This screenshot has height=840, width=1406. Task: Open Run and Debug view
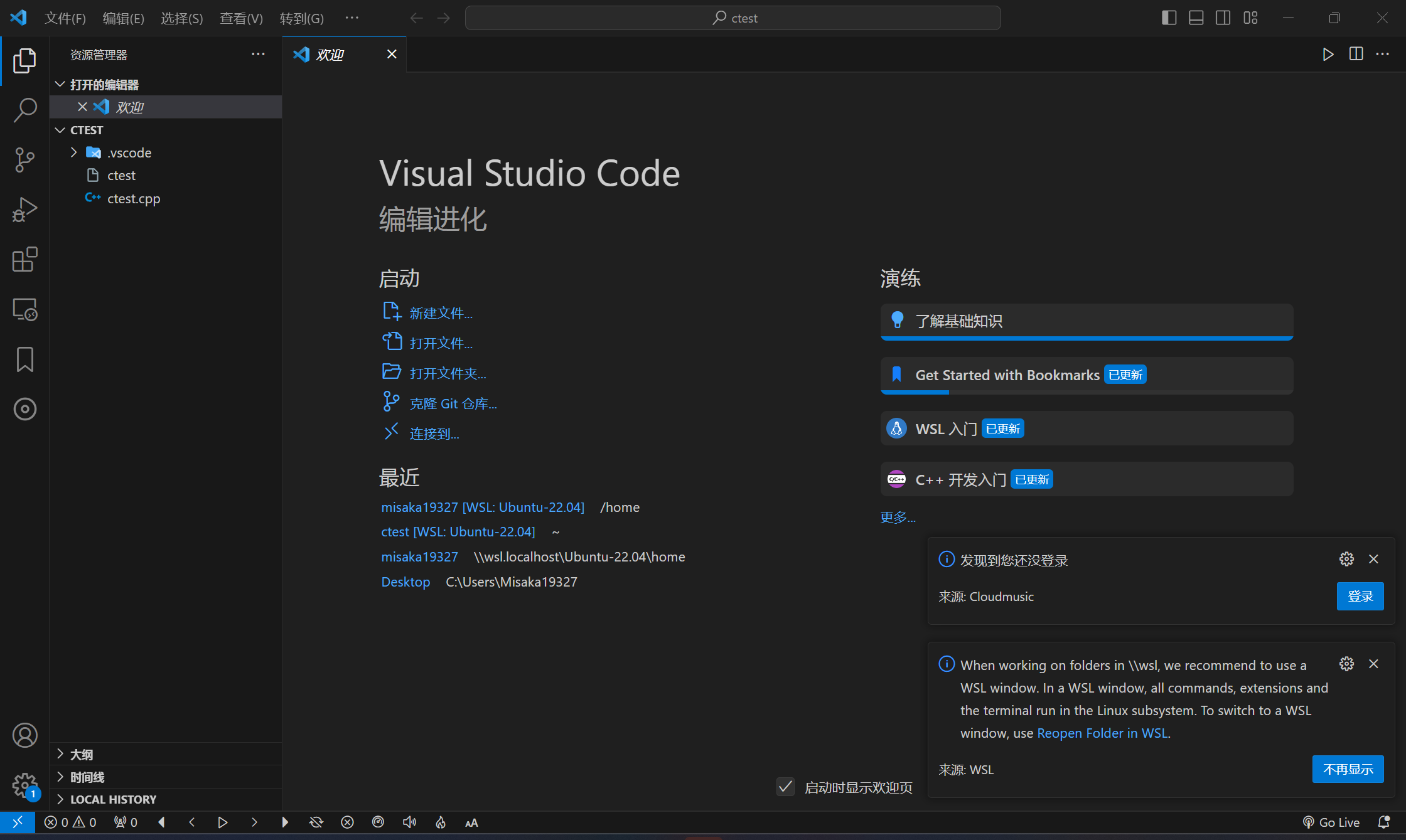coord(24,210)
